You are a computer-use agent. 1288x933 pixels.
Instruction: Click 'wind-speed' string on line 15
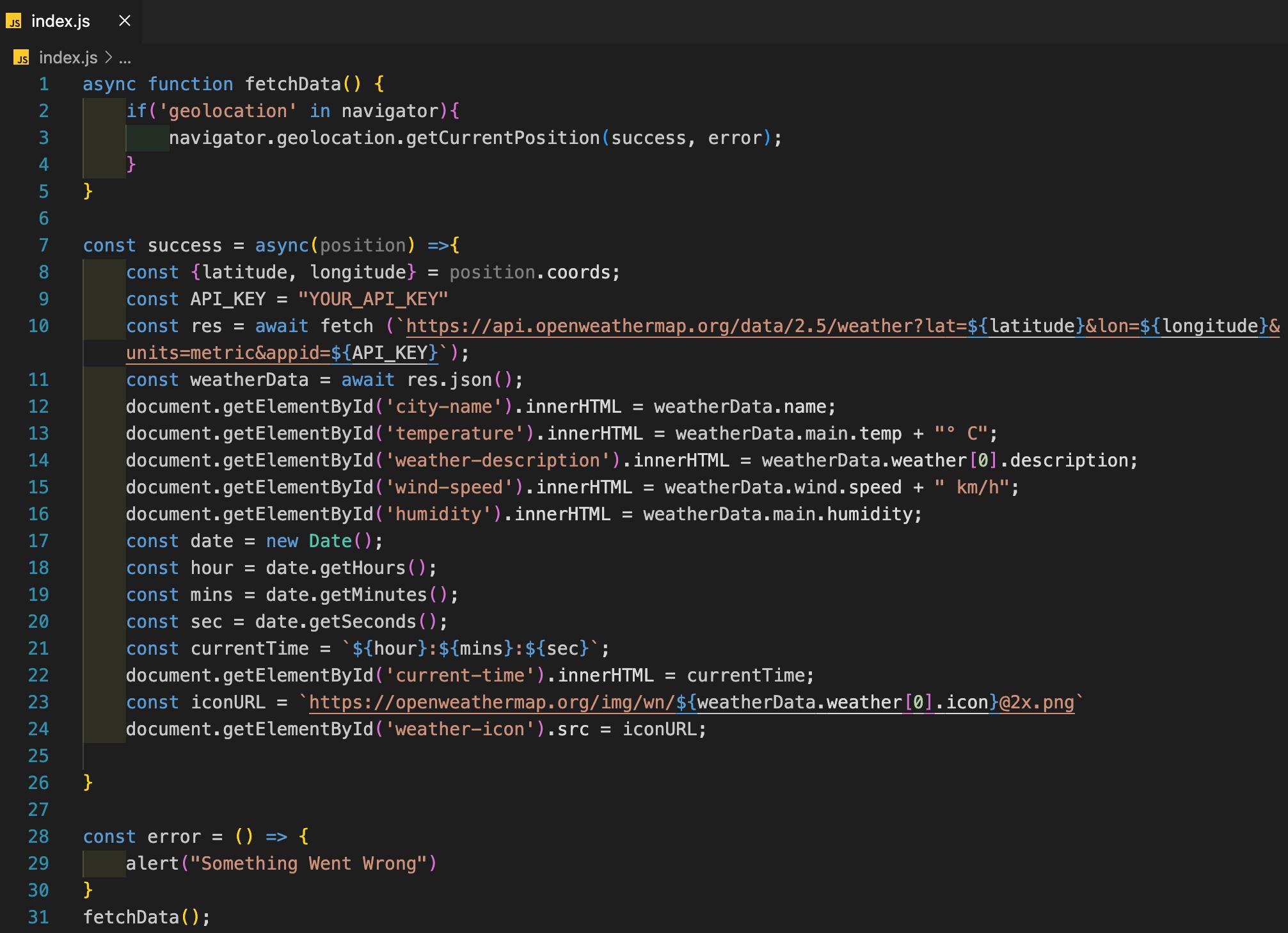449,488
